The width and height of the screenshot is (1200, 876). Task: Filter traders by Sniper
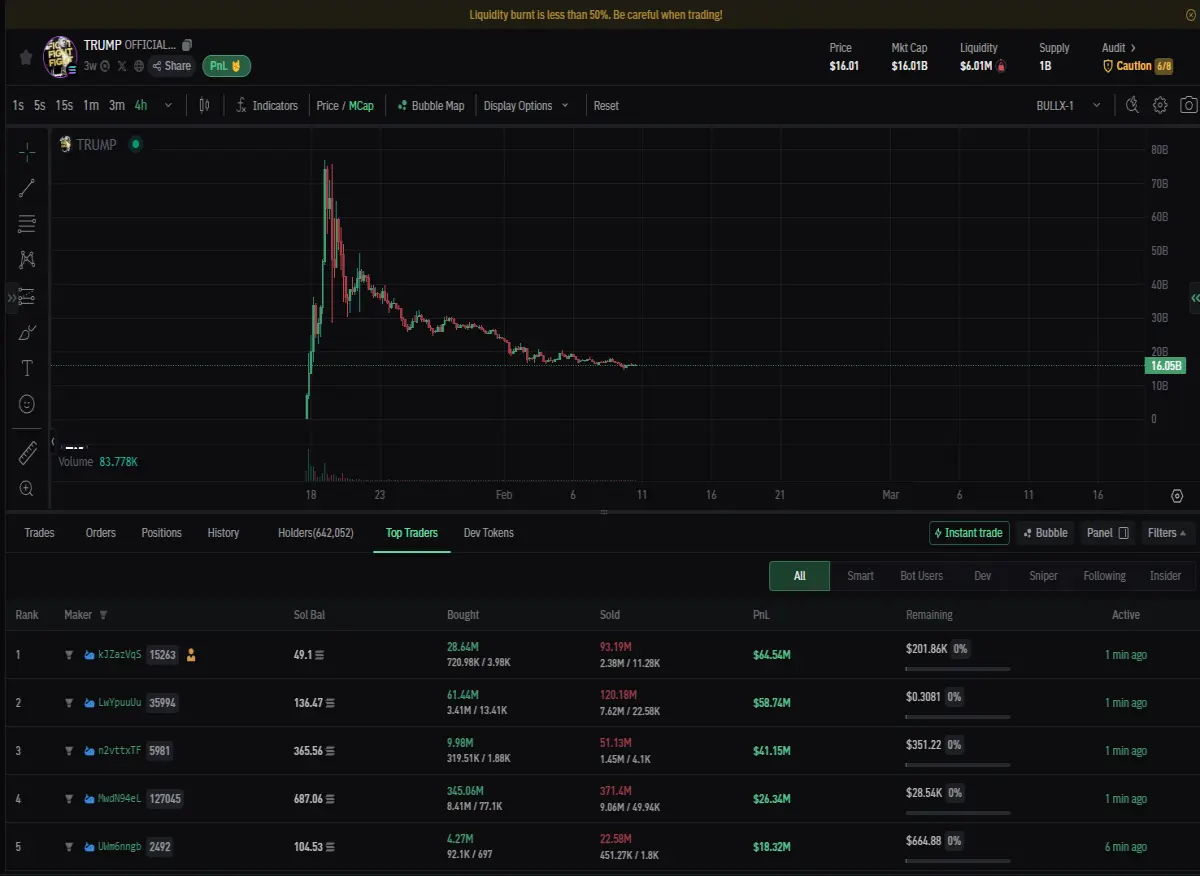(1043, 576)
